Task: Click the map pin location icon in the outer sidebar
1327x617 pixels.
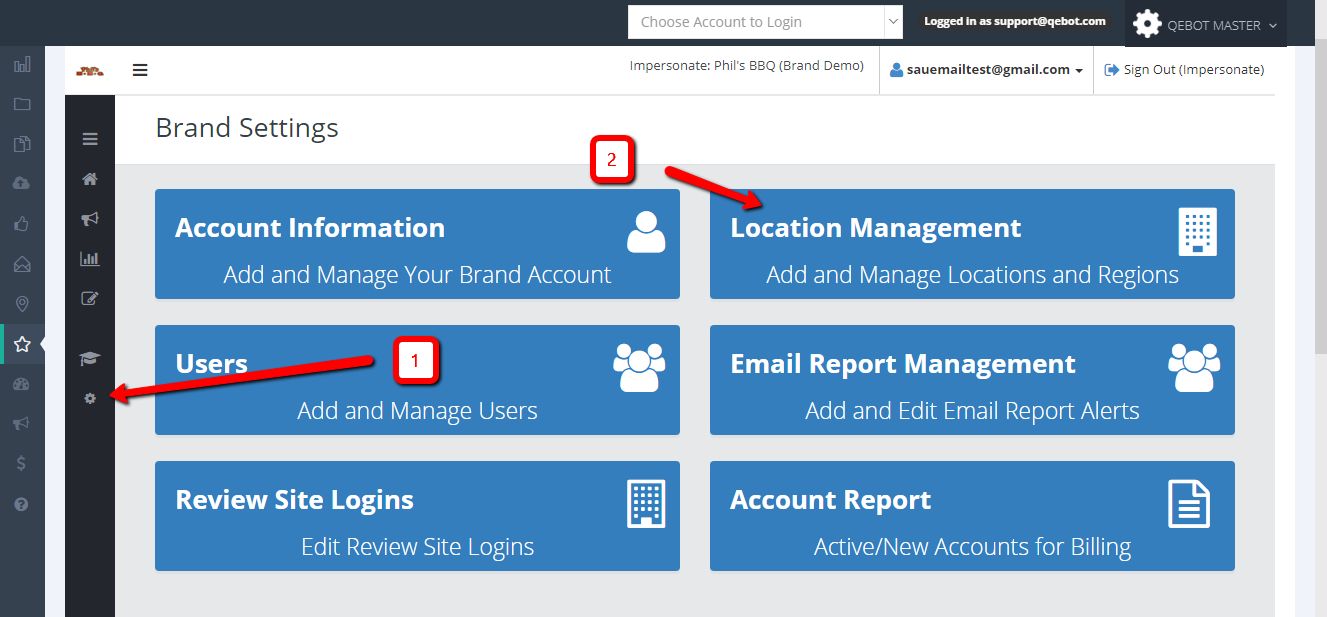Action: pos(22,304)
